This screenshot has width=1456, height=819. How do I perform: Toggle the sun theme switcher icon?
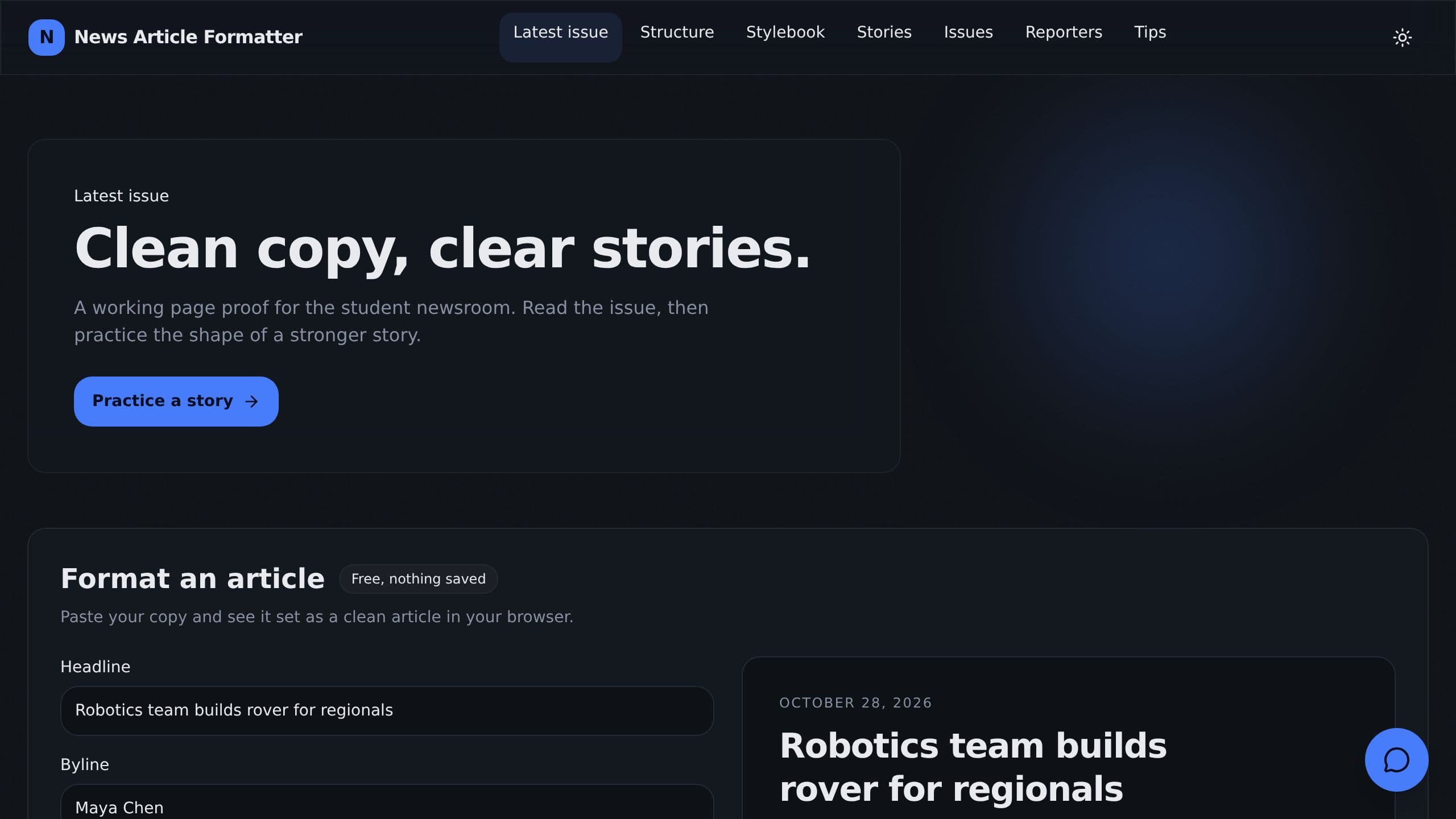click(x=1402, y=38)
